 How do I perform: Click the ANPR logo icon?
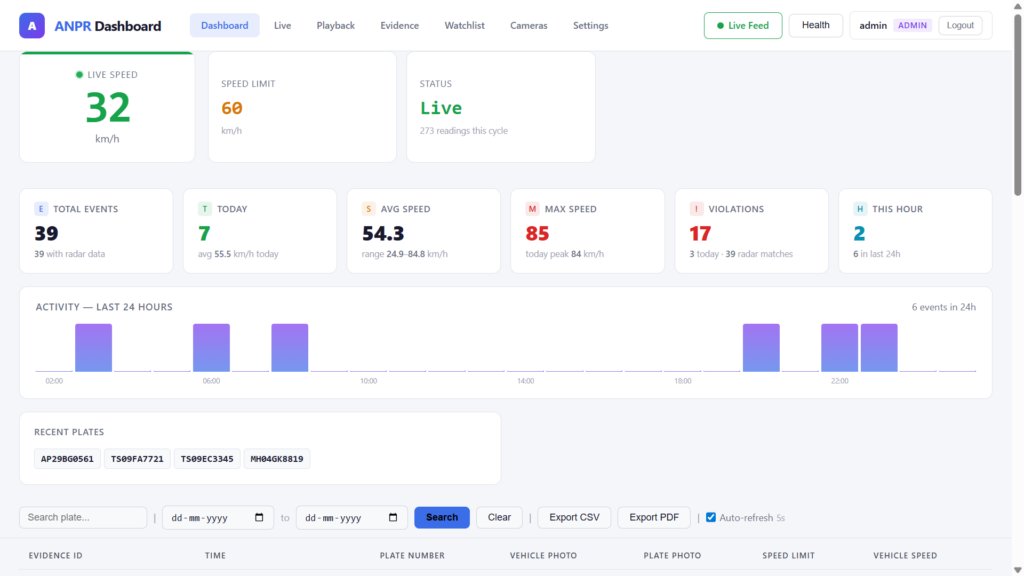[x=32, y=26]
